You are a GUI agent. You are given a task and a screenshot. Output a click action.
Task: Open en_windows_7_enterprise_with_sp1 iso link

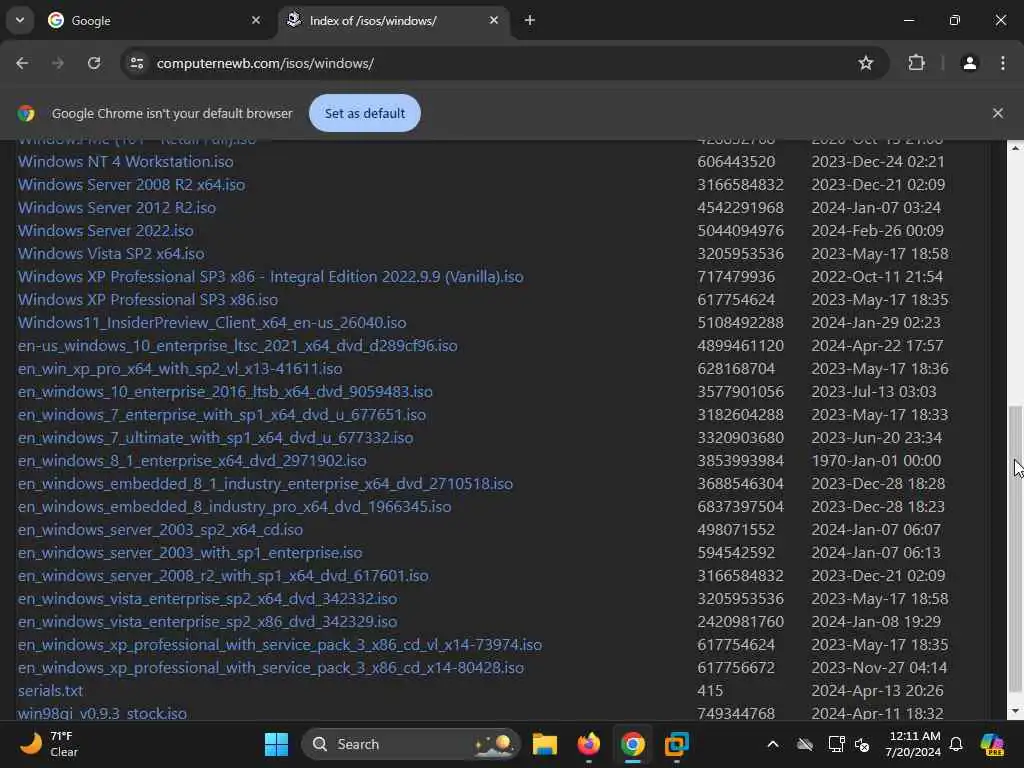[x=221, y=415]
